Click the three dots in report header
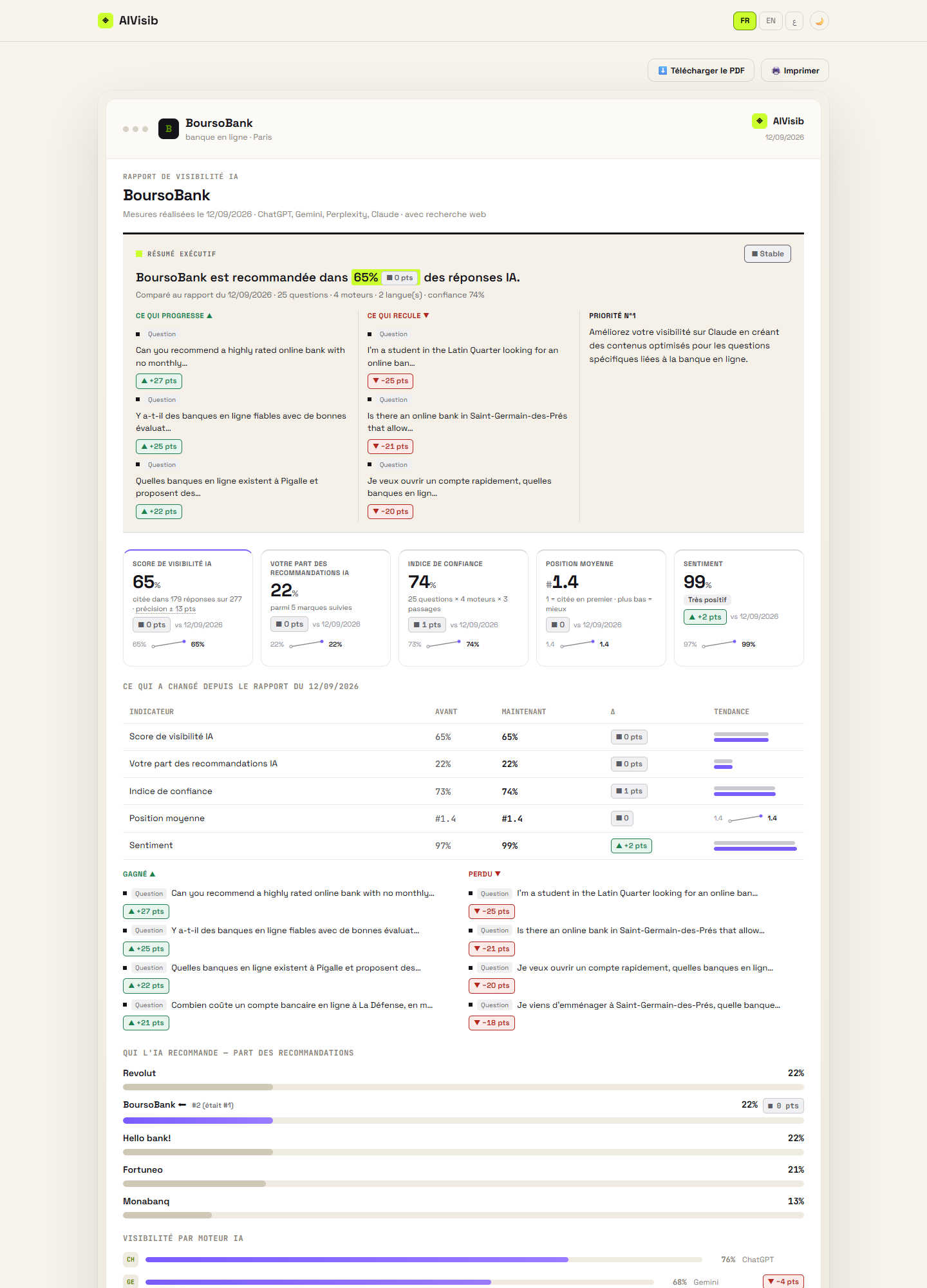927x1288 pixels. (135, 129)
